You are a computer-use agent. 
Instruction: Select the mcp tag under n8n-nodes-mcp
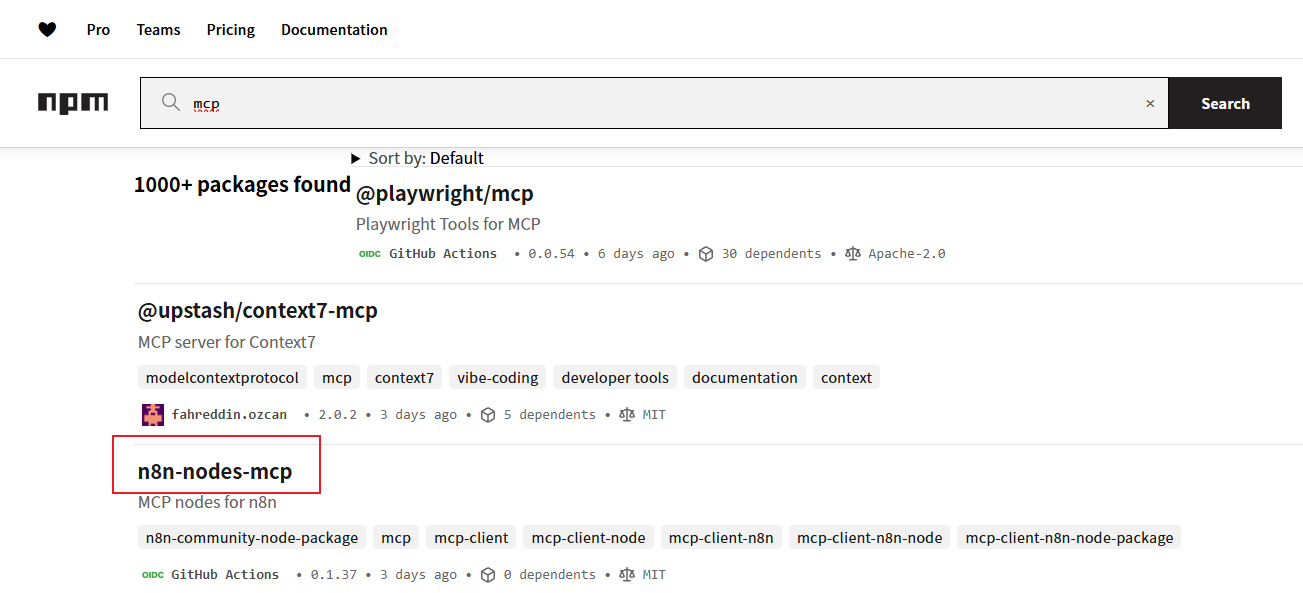396,538
